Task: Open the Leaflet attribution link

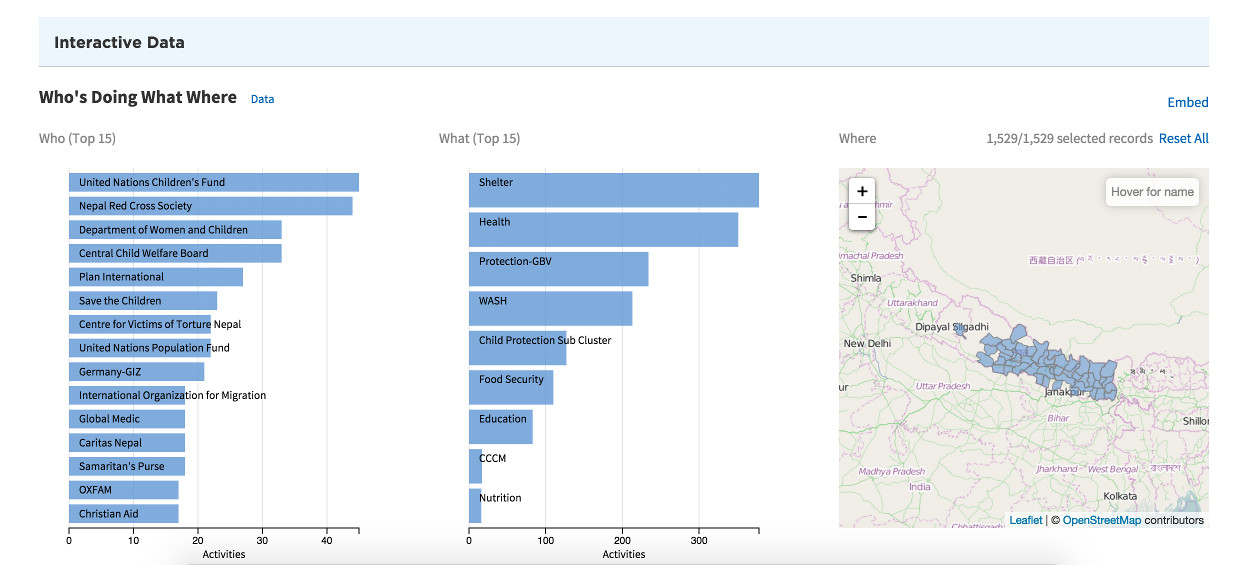Action: (1025, 520)
